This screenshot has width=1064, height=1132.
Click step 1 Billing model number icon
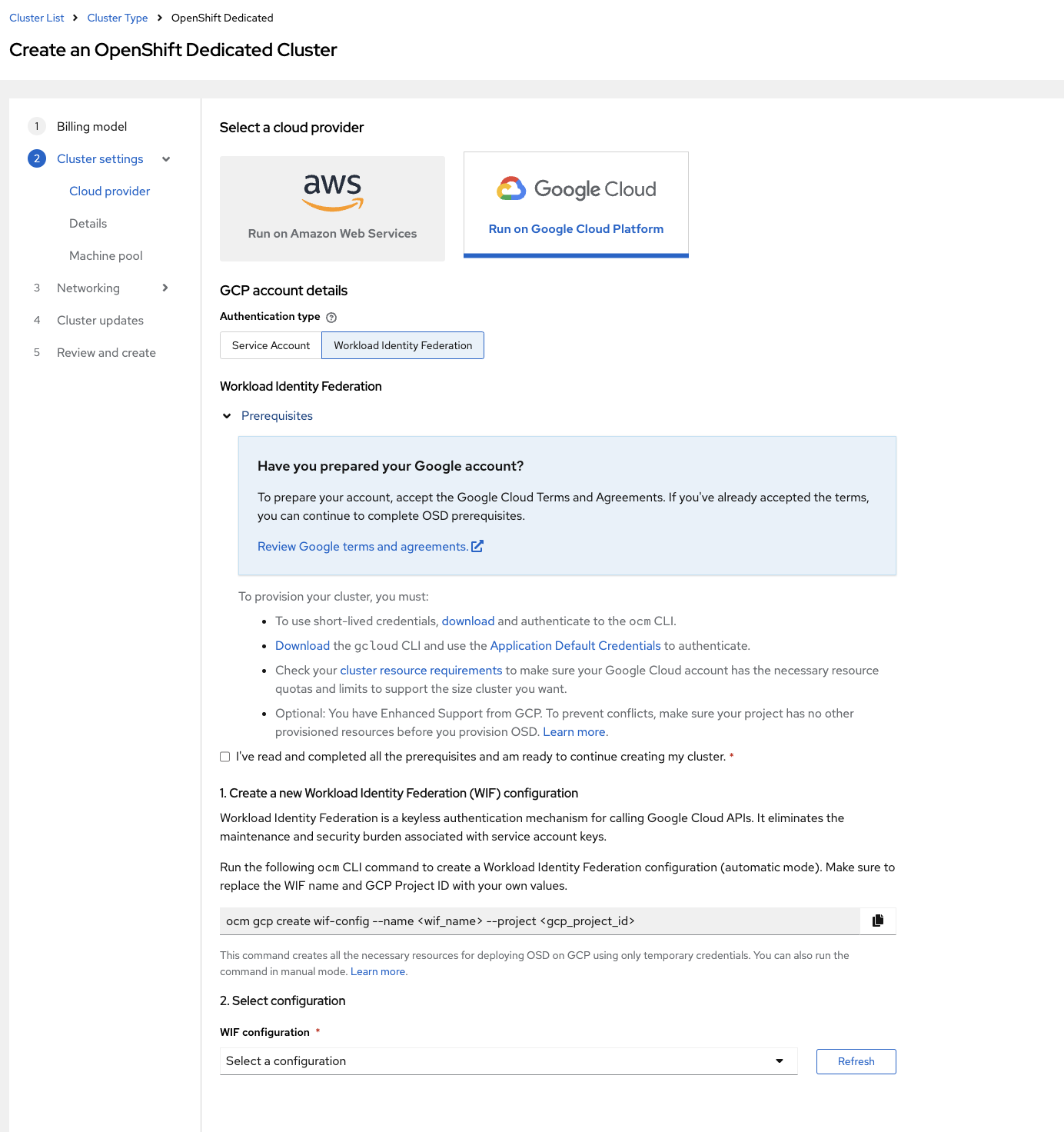click(x=36, y=126)
